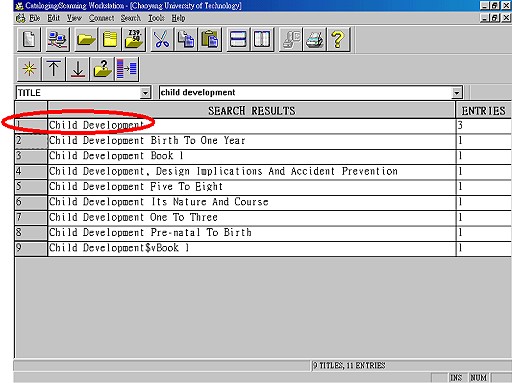Select 'Child Development Its Nature And Course'
512x383 pixels.
[x=252, y=202]
